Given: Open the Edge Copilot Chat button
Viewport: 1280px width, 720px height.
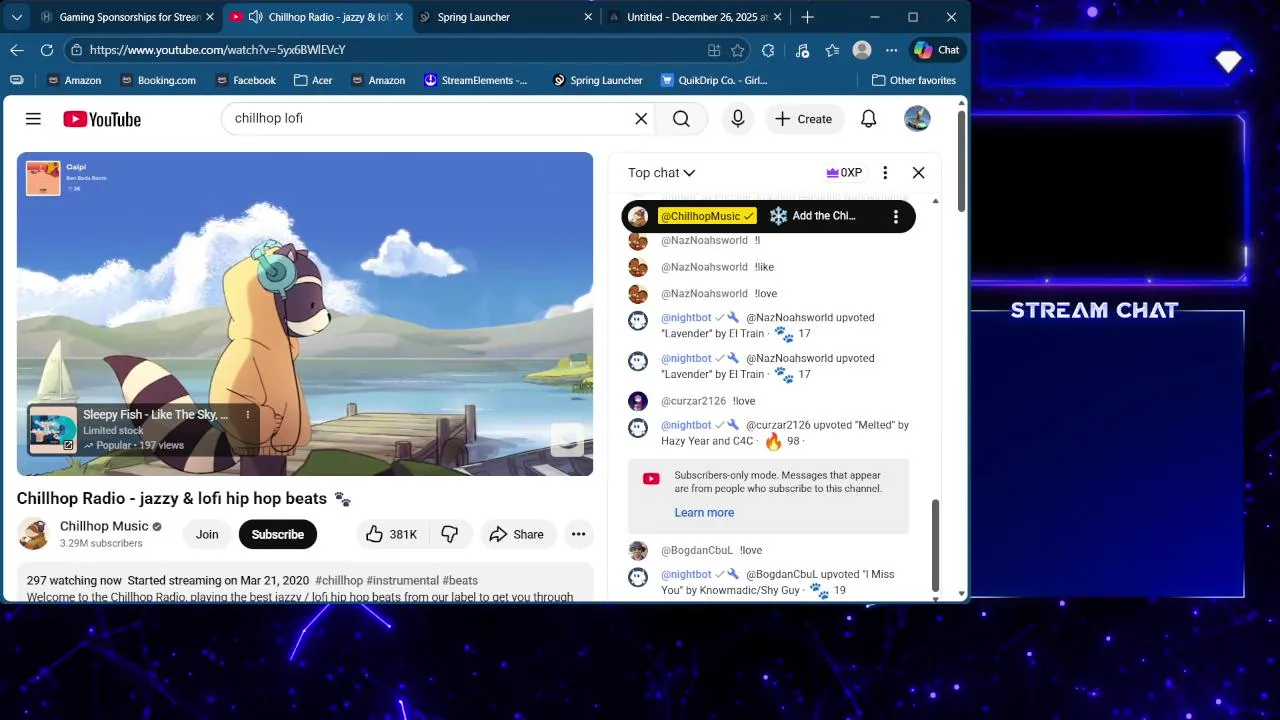Looking at the screenshot, I should pyautogui.click(x=937, y=50).
